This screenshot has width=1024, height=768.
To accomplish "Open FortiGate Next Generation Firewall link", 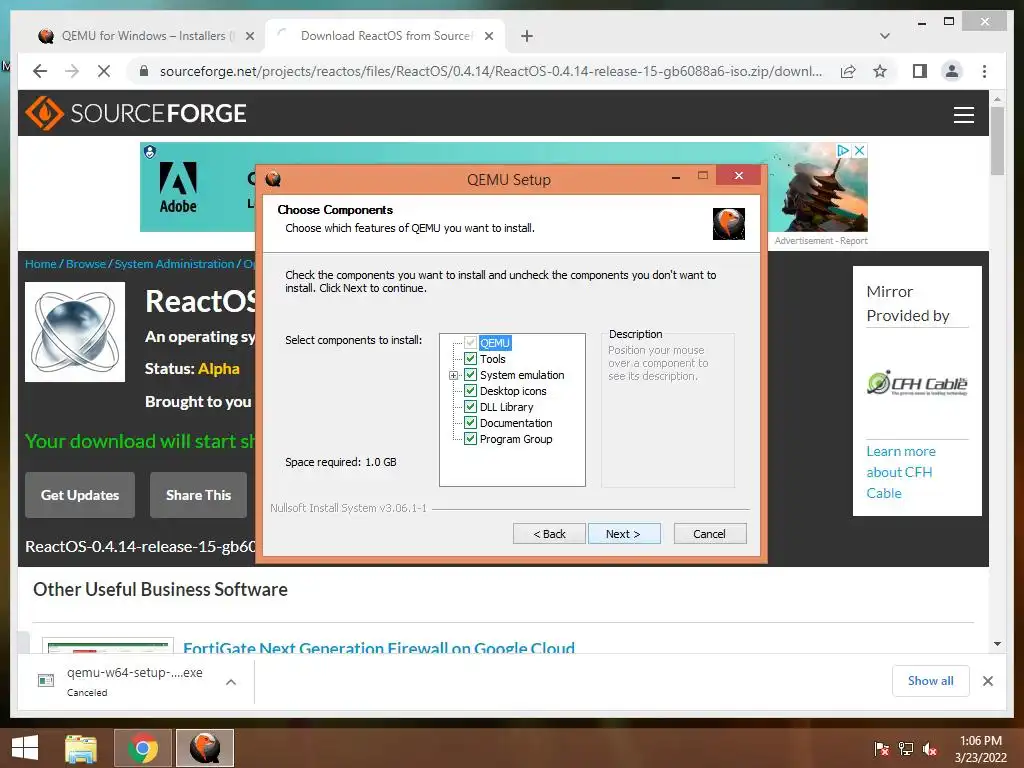I will (379, 647).
